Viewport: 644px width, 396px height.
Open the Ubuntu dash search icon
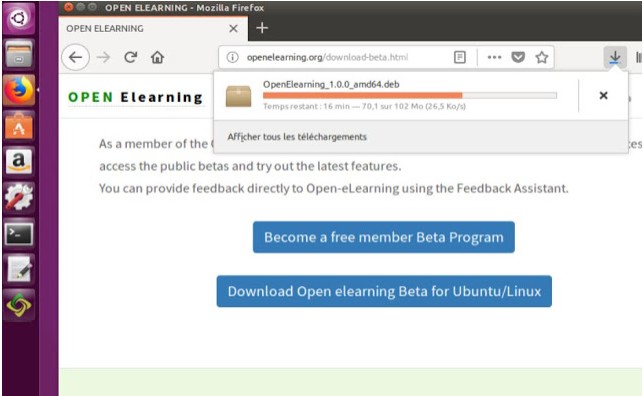(x=18, y=18)
